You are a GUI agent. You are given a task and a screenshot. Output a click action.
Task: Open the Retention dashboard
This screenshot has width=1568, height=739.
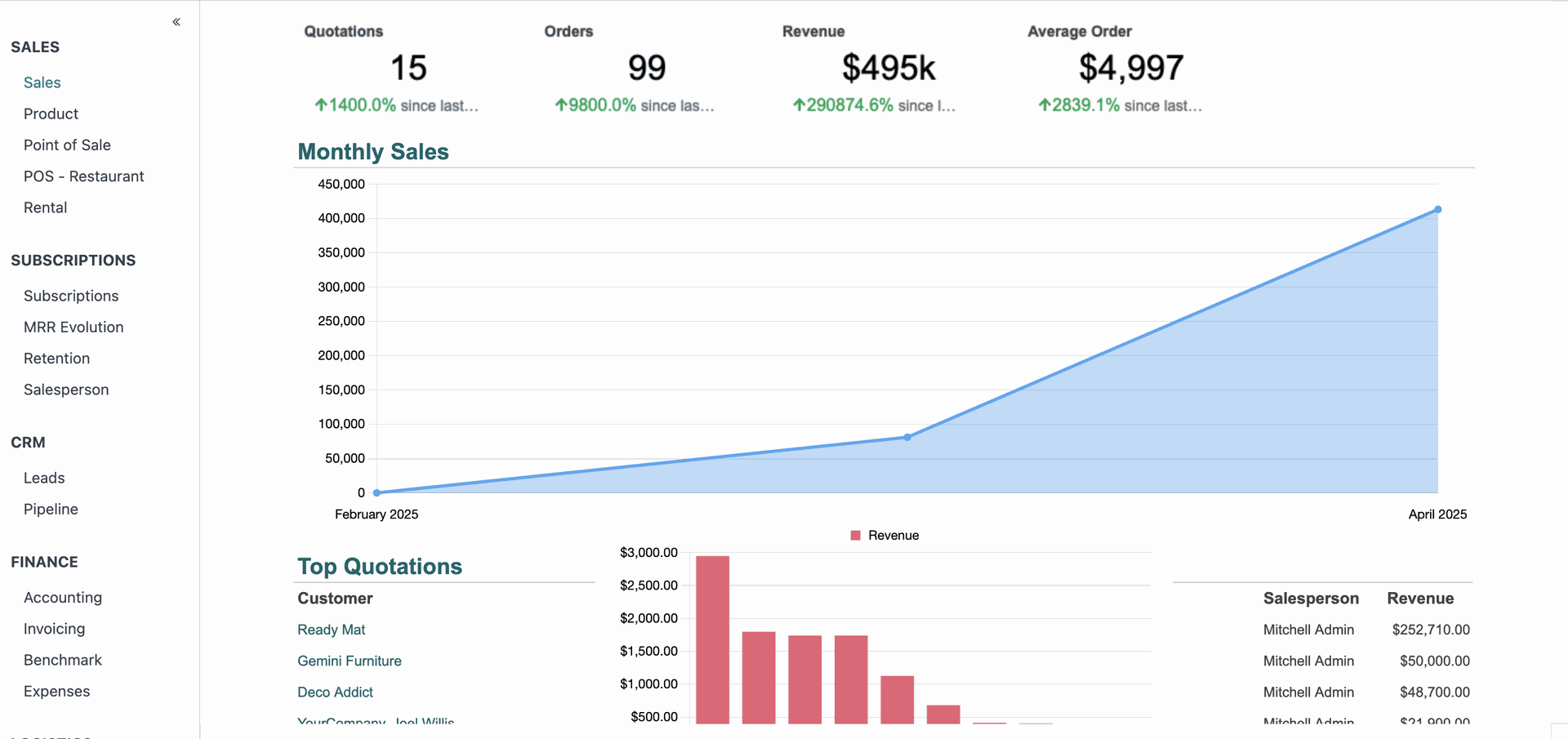[x=56, y=358]
